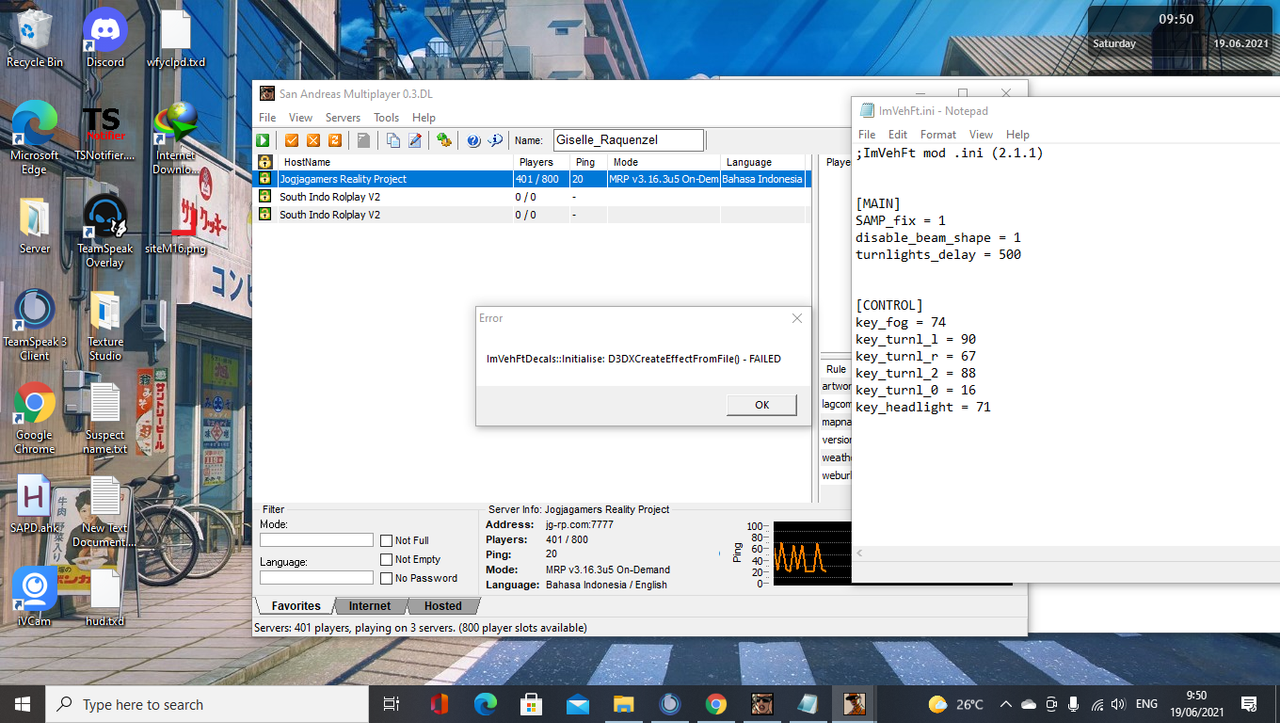Enable the Not Full filter checkbox
The width and height of the screenshot is (1280, 723).
(x=386, y=541)
